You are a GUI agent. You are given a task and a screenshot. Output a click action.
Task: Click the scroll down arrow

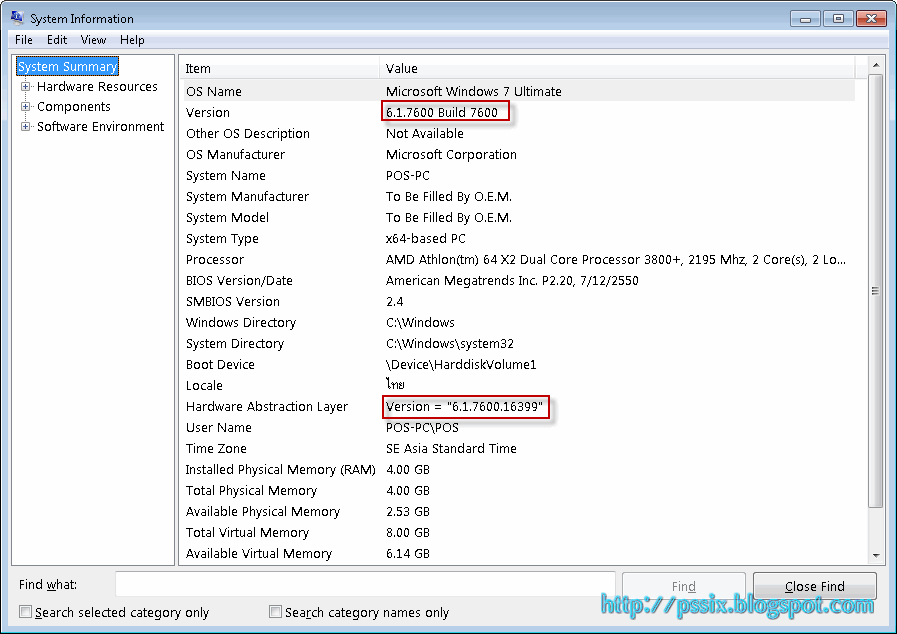pos(876,555)
